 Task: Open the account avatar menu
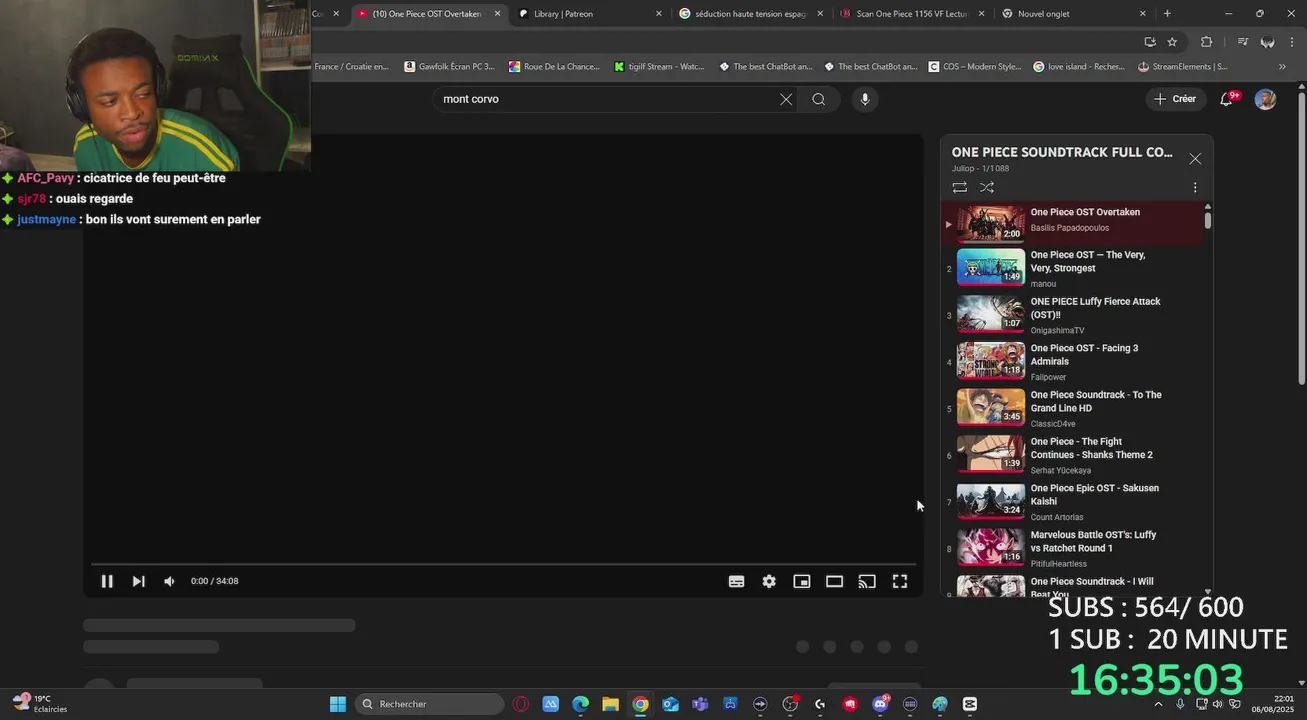1265,99
